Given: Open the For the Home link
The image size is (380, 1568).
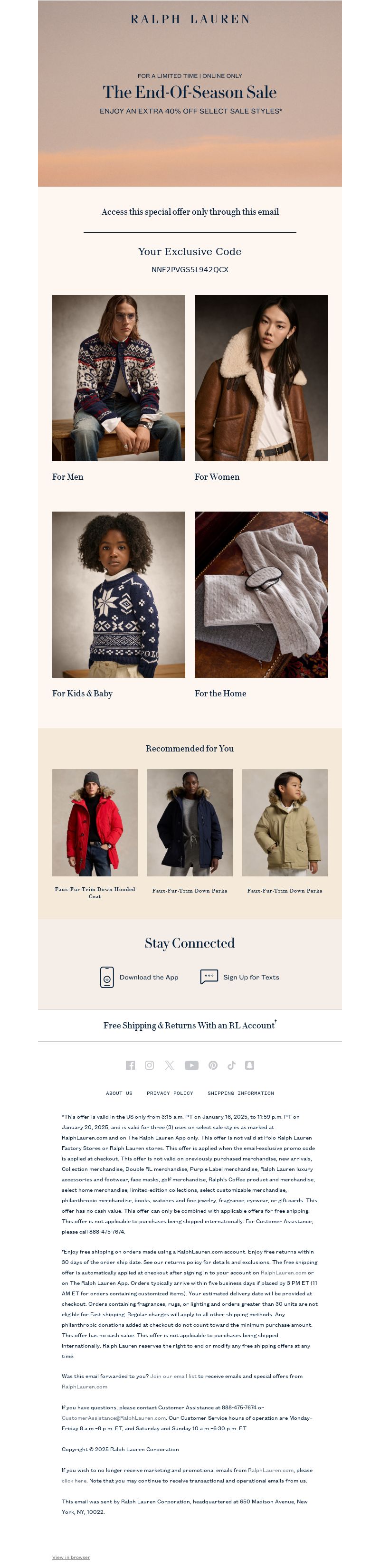Looking at the screenshot, I should pyautogui.click(x=220, y=694).
